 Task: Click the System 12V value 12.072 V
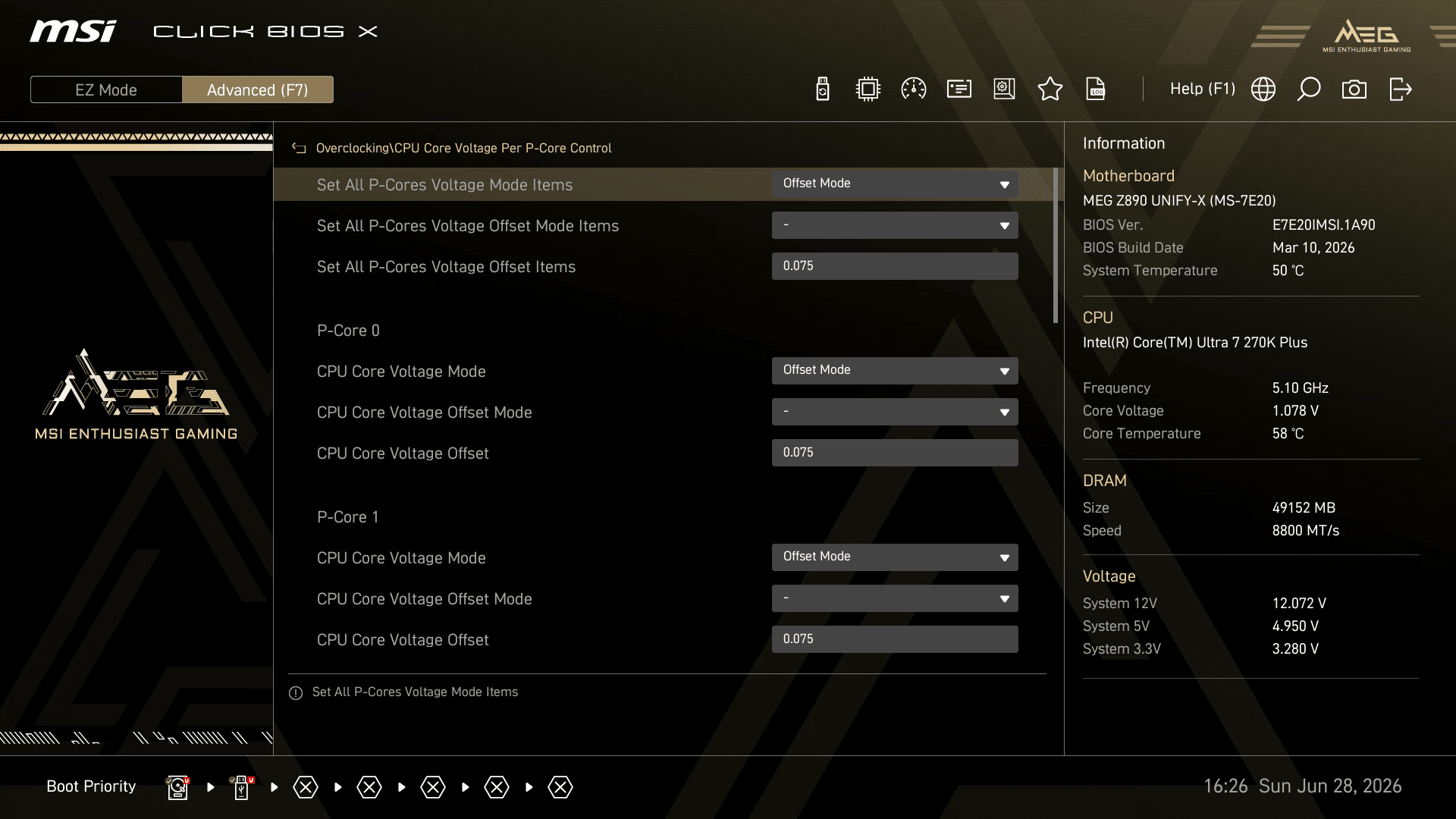point(1299,604)
